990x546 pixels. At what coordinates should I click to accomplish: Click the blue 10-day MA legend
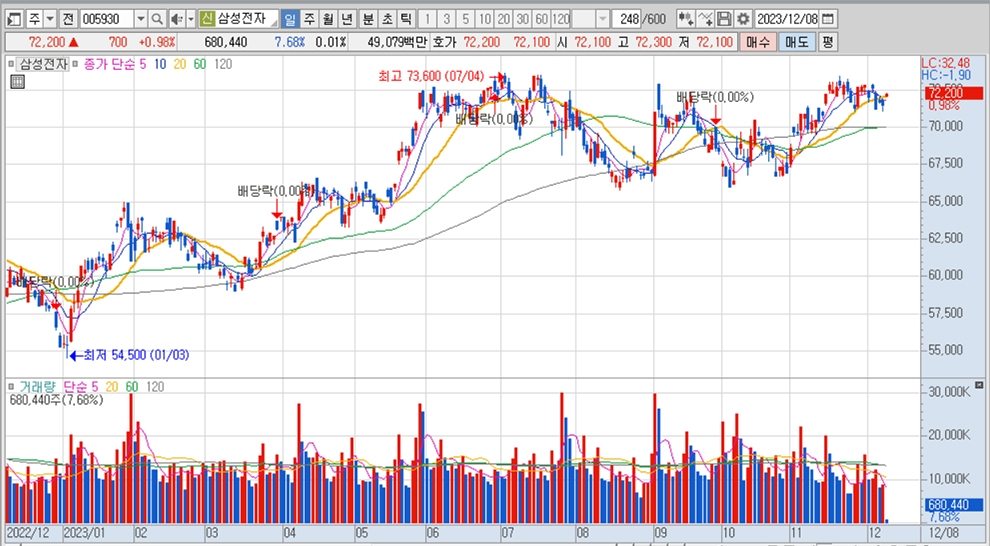(x=160, y=64)
